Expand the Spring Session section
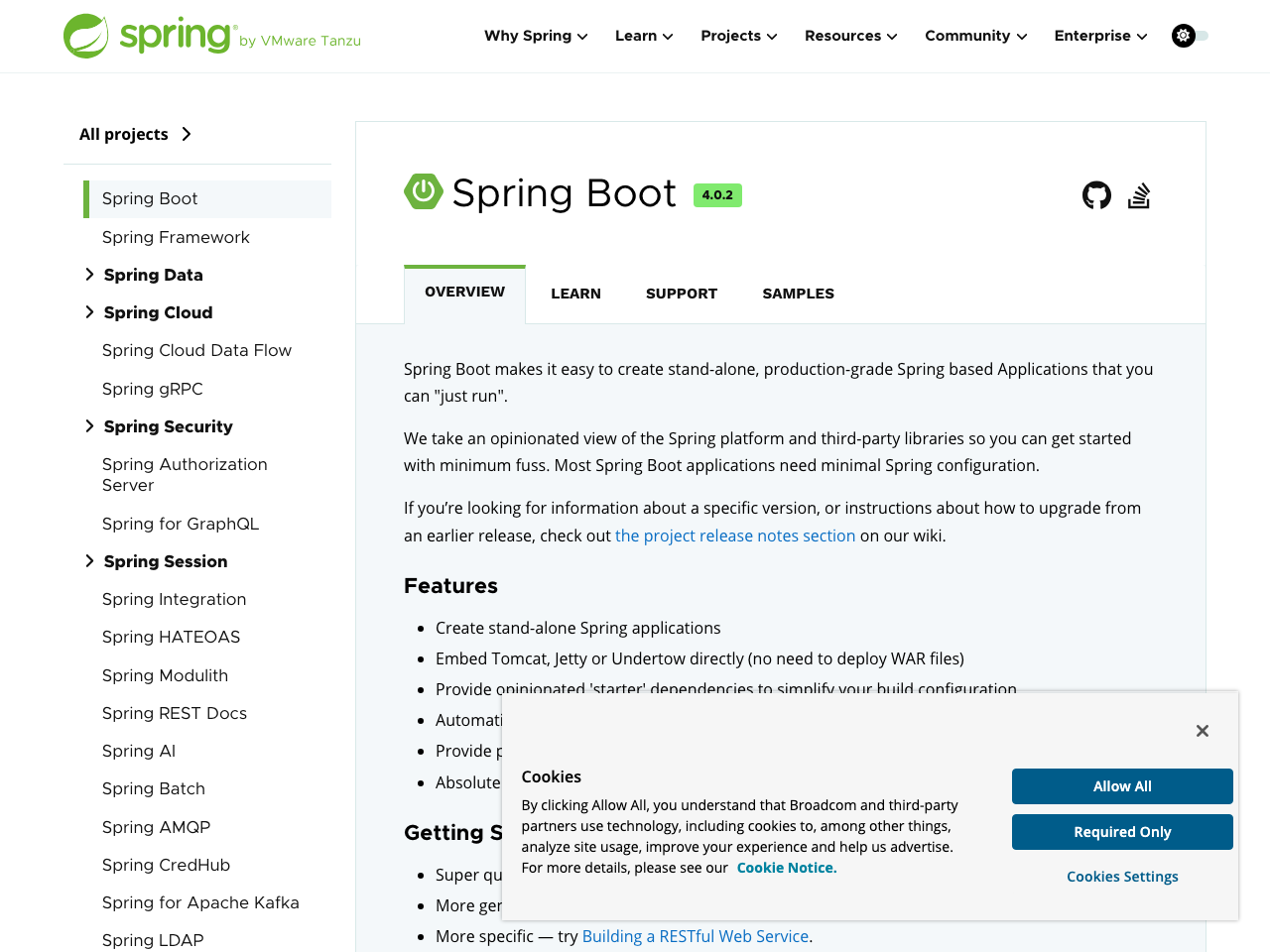 [89, 560]
